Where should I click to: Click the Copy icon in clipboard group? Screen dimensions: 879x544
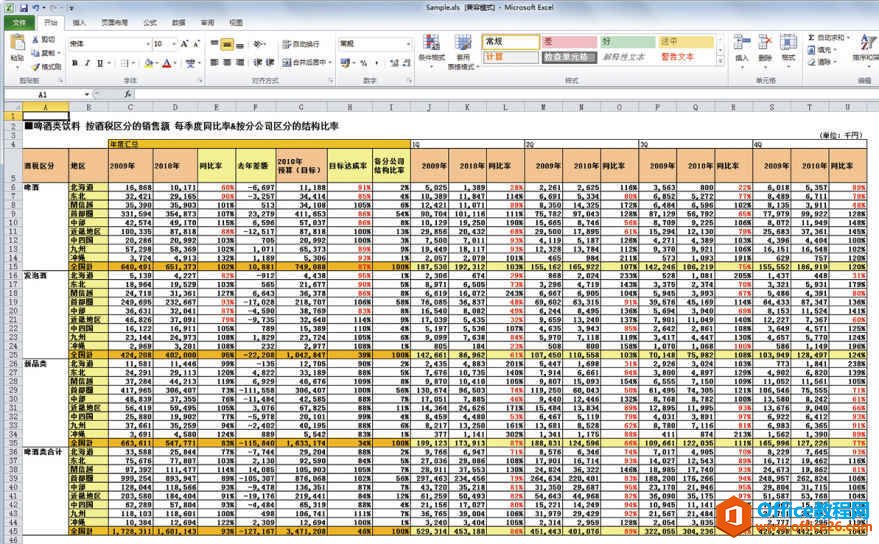(35, 53)
